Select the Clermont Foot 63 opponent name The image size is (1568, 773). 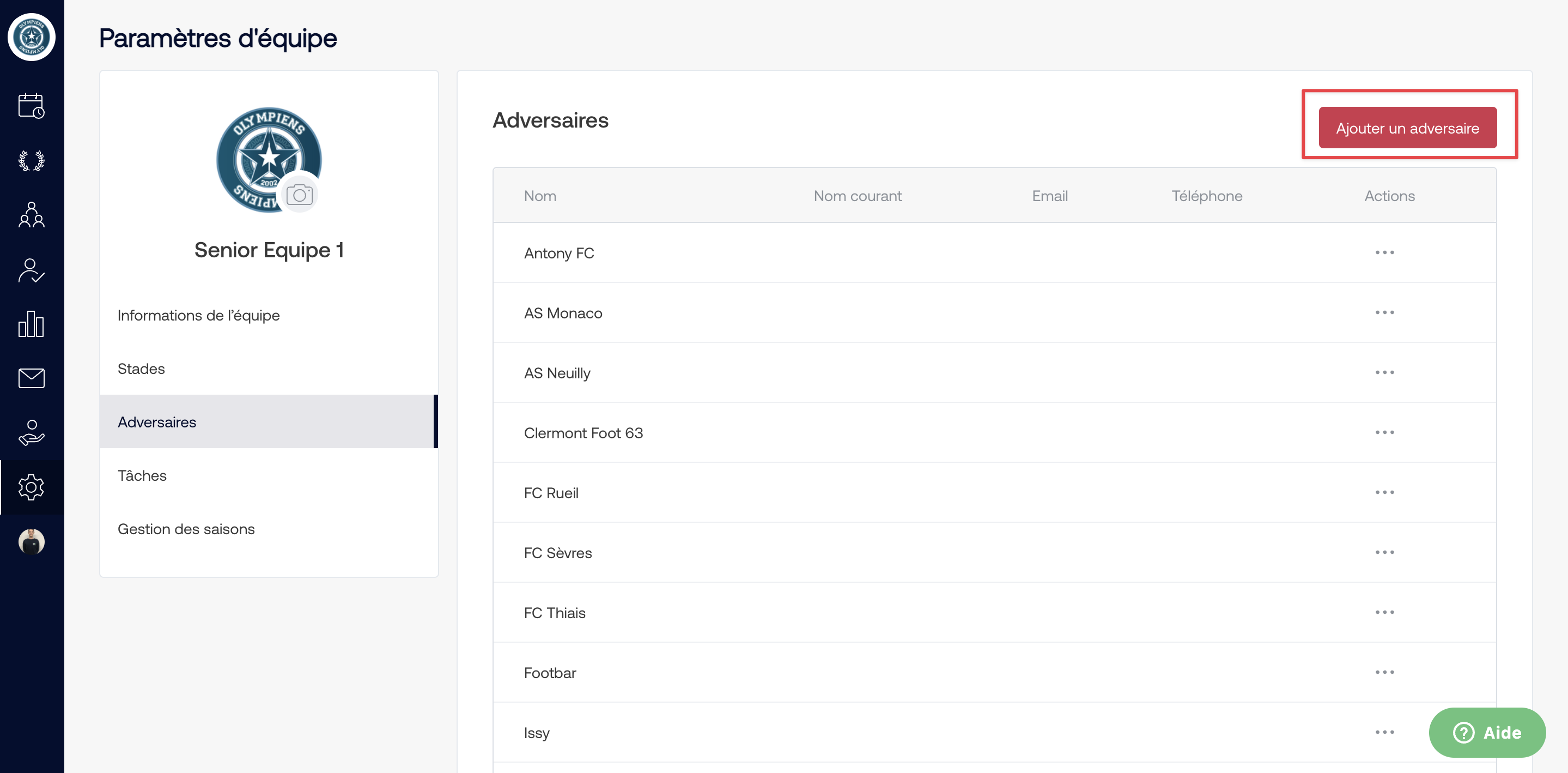583,433
